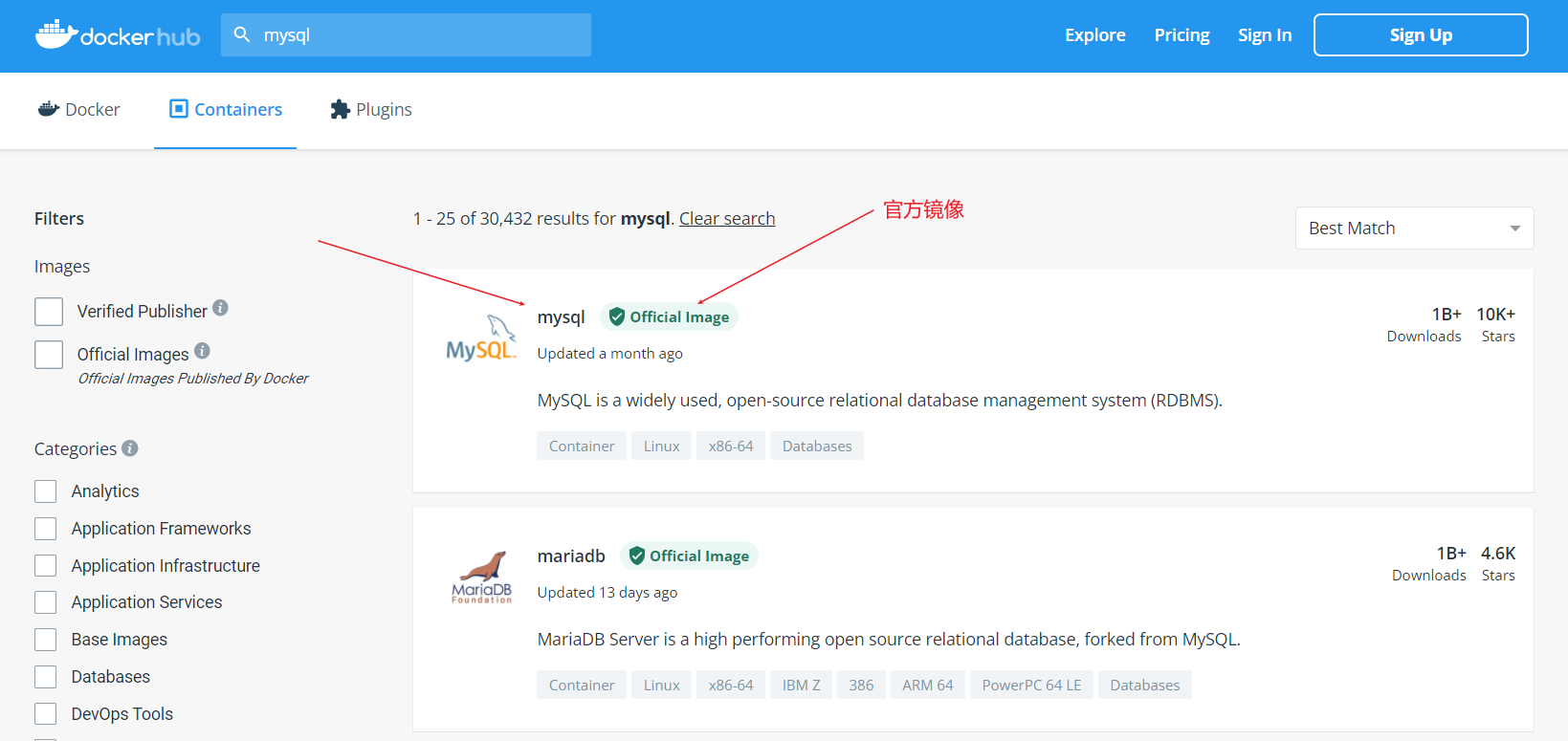Open Explore in the top navigation
The width and height of the screenshot is (1568, 741).
1095,35
